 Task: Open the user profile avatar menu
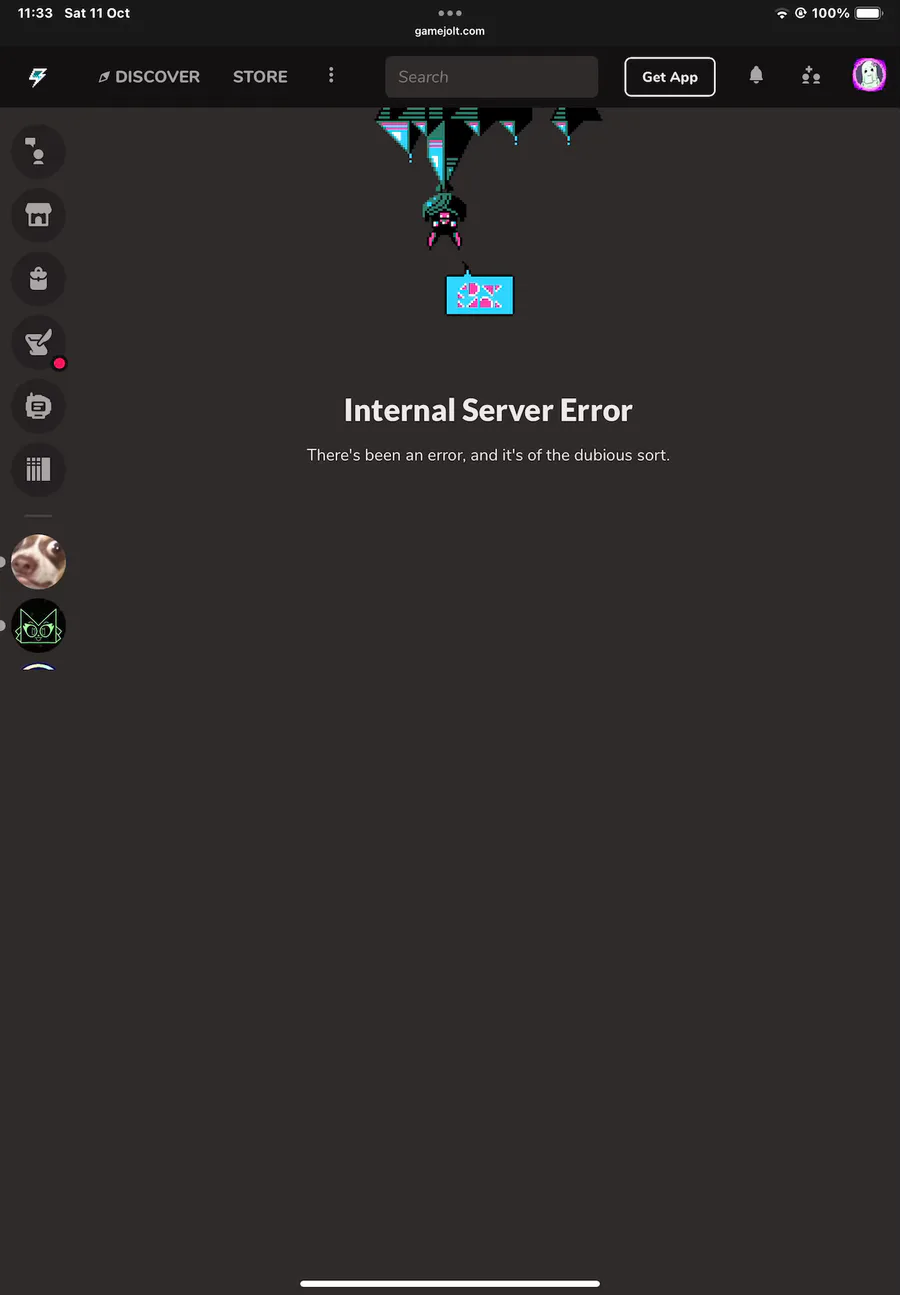click(869, 76)
